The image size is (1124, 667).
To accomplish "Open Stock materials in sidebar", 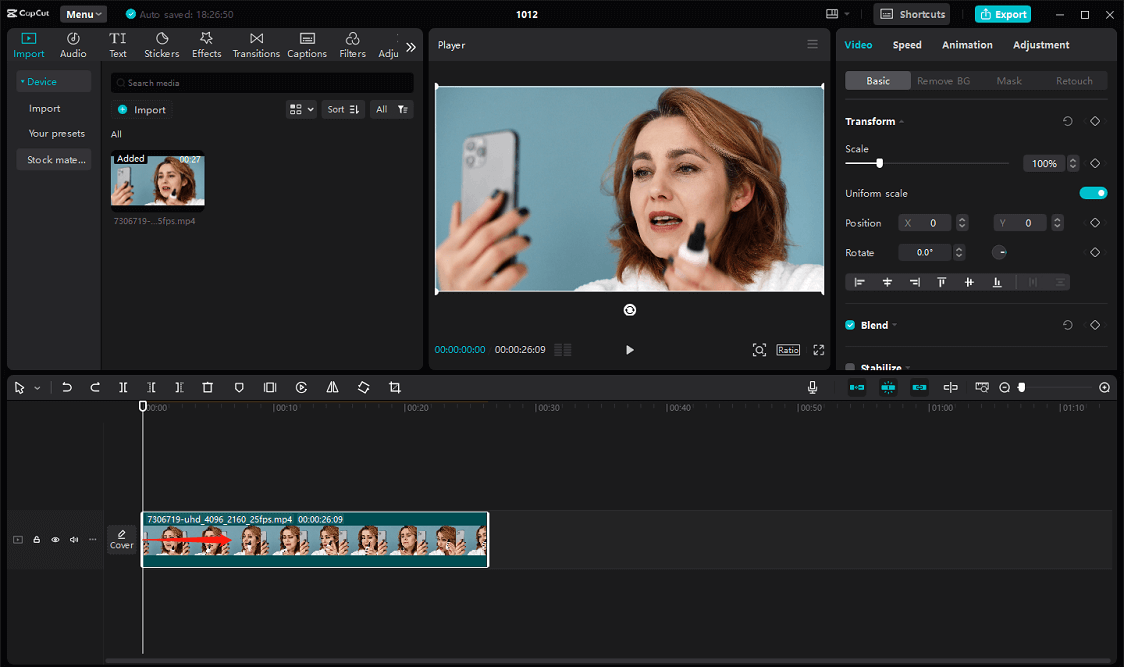I will pos(56,159).
